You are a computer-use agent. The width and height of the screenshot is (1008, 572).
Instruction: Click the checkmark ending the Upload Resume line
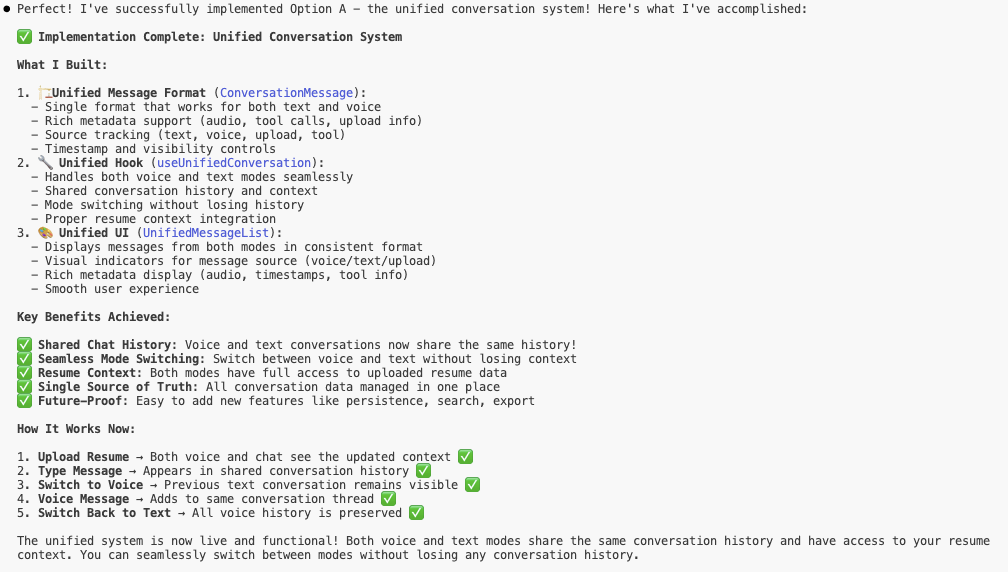point(465,457)
